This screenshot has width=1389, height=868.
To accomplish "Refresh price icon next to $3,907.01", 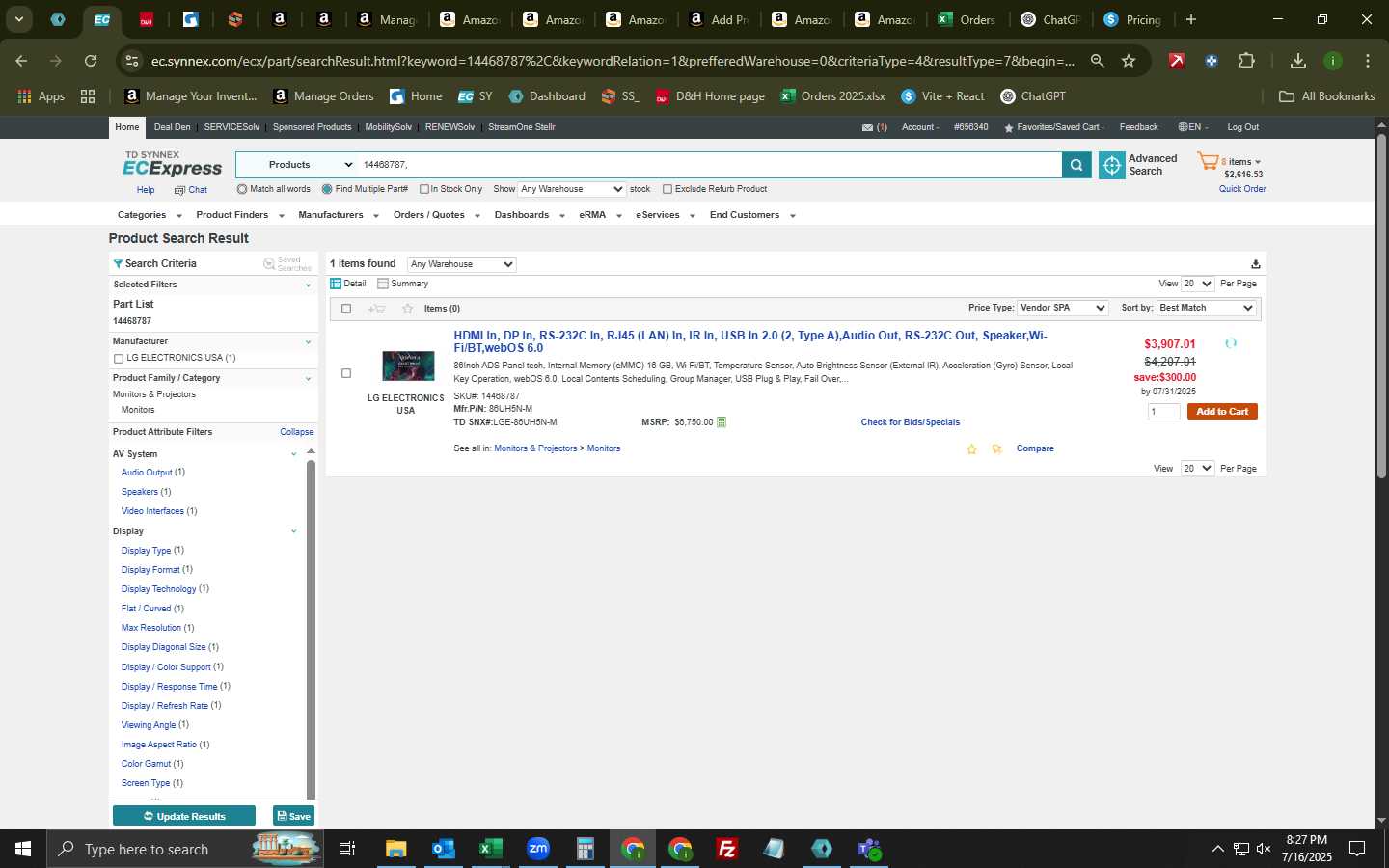I will point(1231,343).
